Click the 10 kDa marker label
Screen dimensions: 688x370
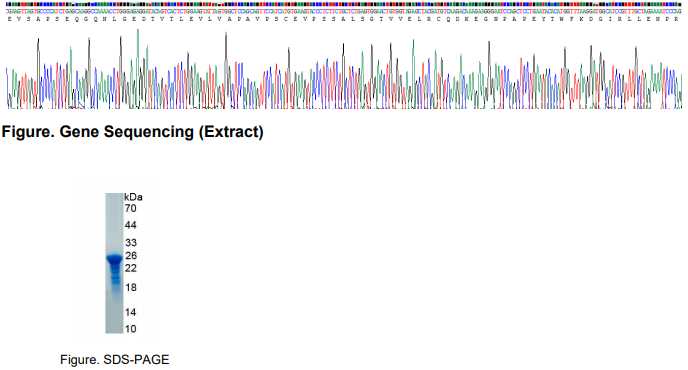(x=131, y=329)
